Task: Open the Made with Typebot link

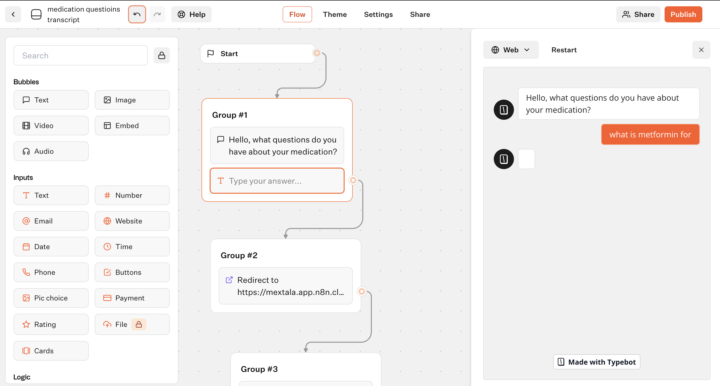Action: tap(596, 362)
